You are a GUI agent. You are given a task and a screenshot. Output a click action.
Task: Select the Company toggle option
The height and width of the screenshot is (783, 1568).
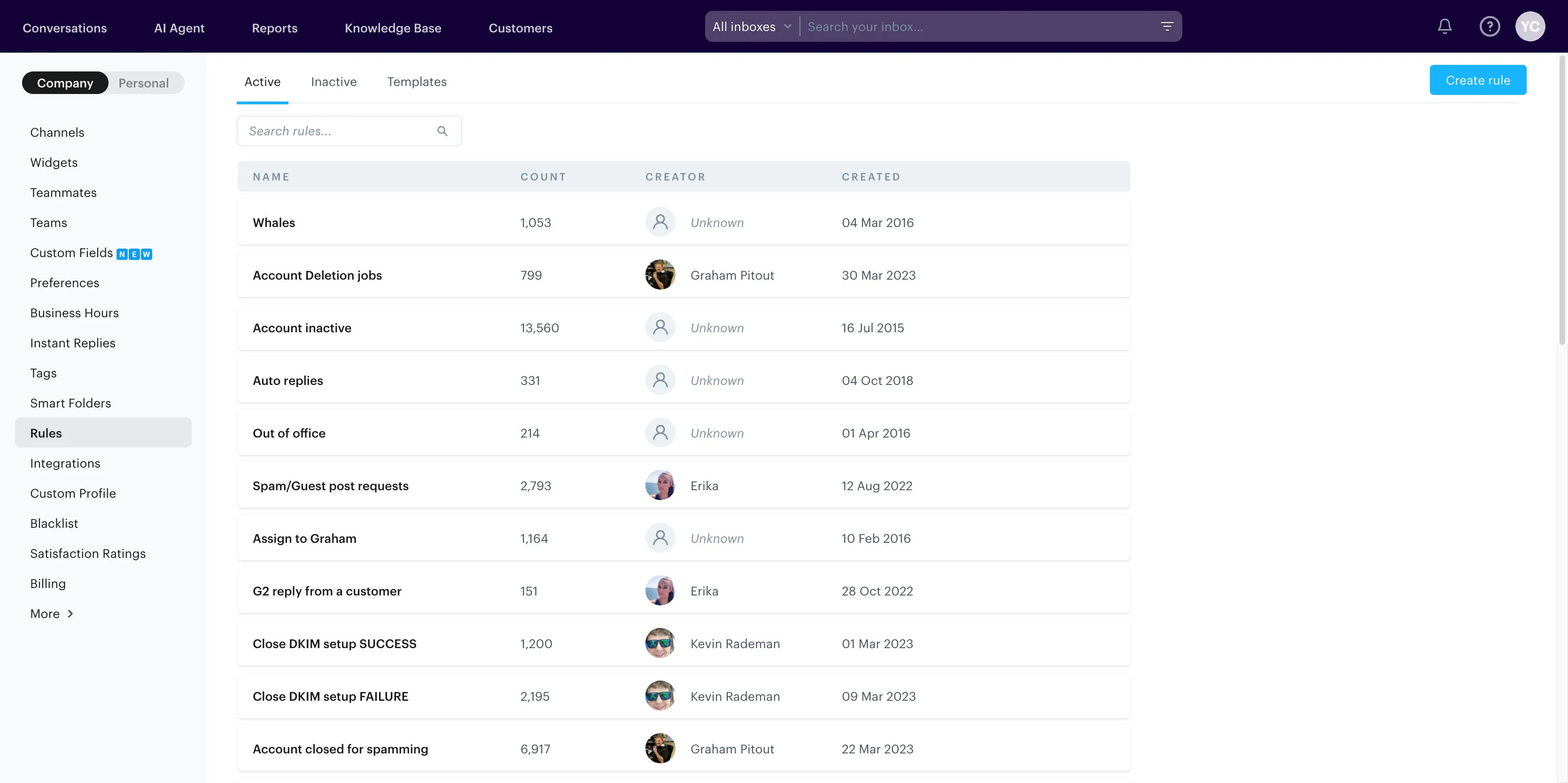[65, 83]
